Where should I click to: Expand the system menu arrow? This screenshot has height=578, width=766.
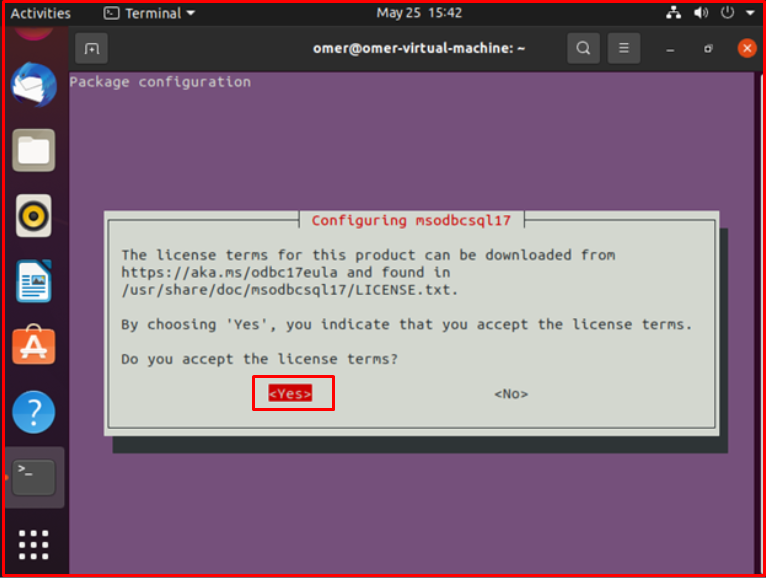tap(750, 13)
